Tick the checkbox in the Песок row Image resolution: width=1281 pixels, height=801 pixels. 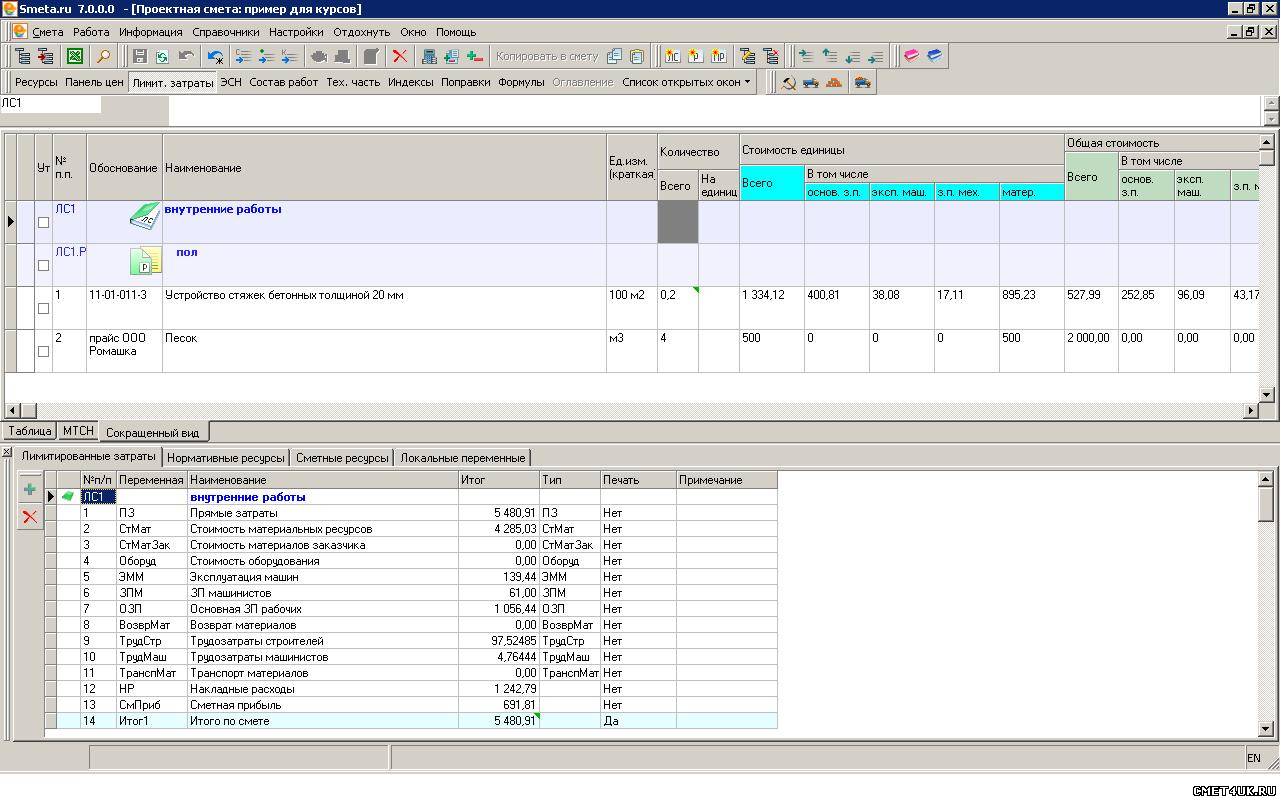(43, 352)
